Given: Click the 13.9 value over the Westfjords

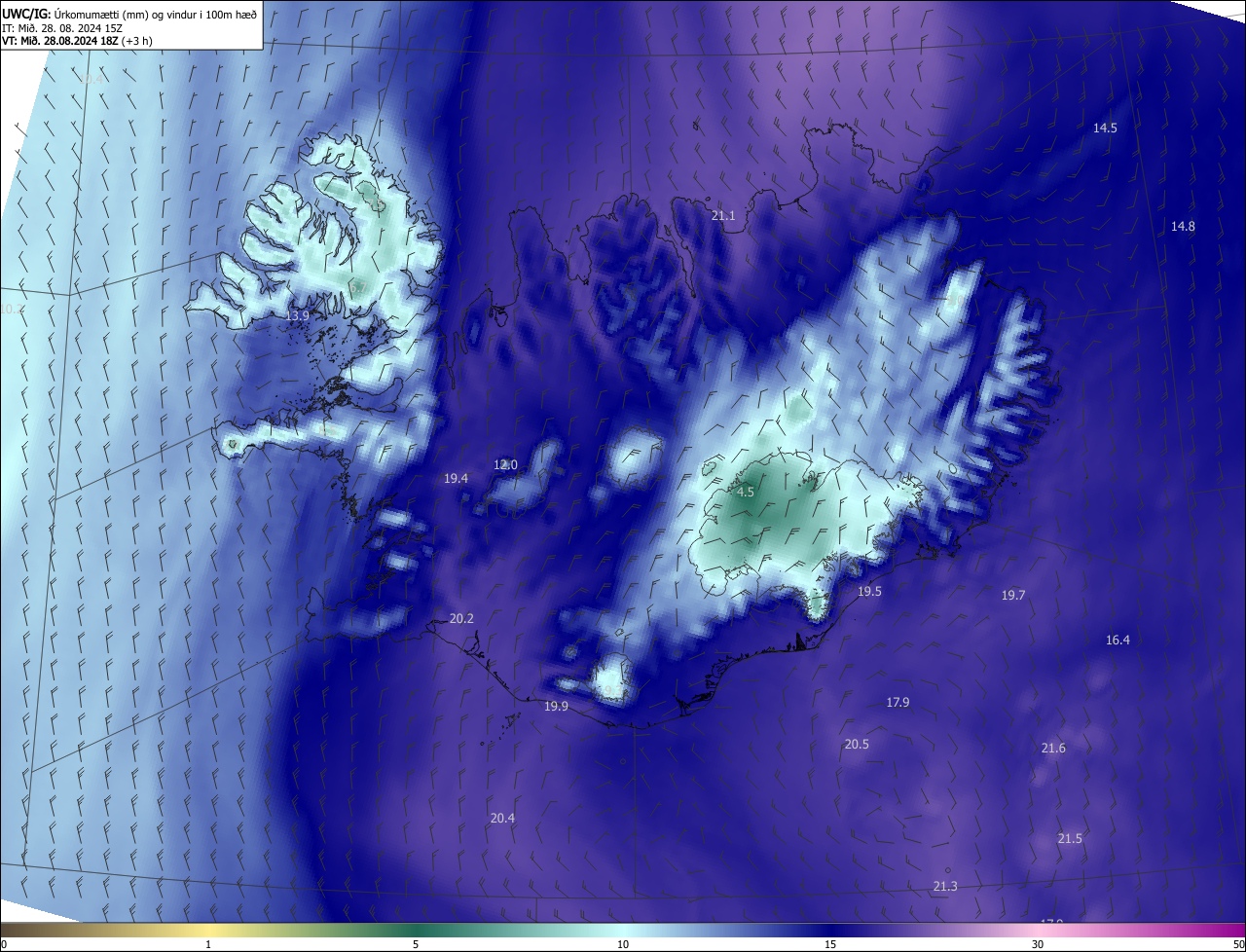Looking at the screenshot, I should (x=297, y=316).
